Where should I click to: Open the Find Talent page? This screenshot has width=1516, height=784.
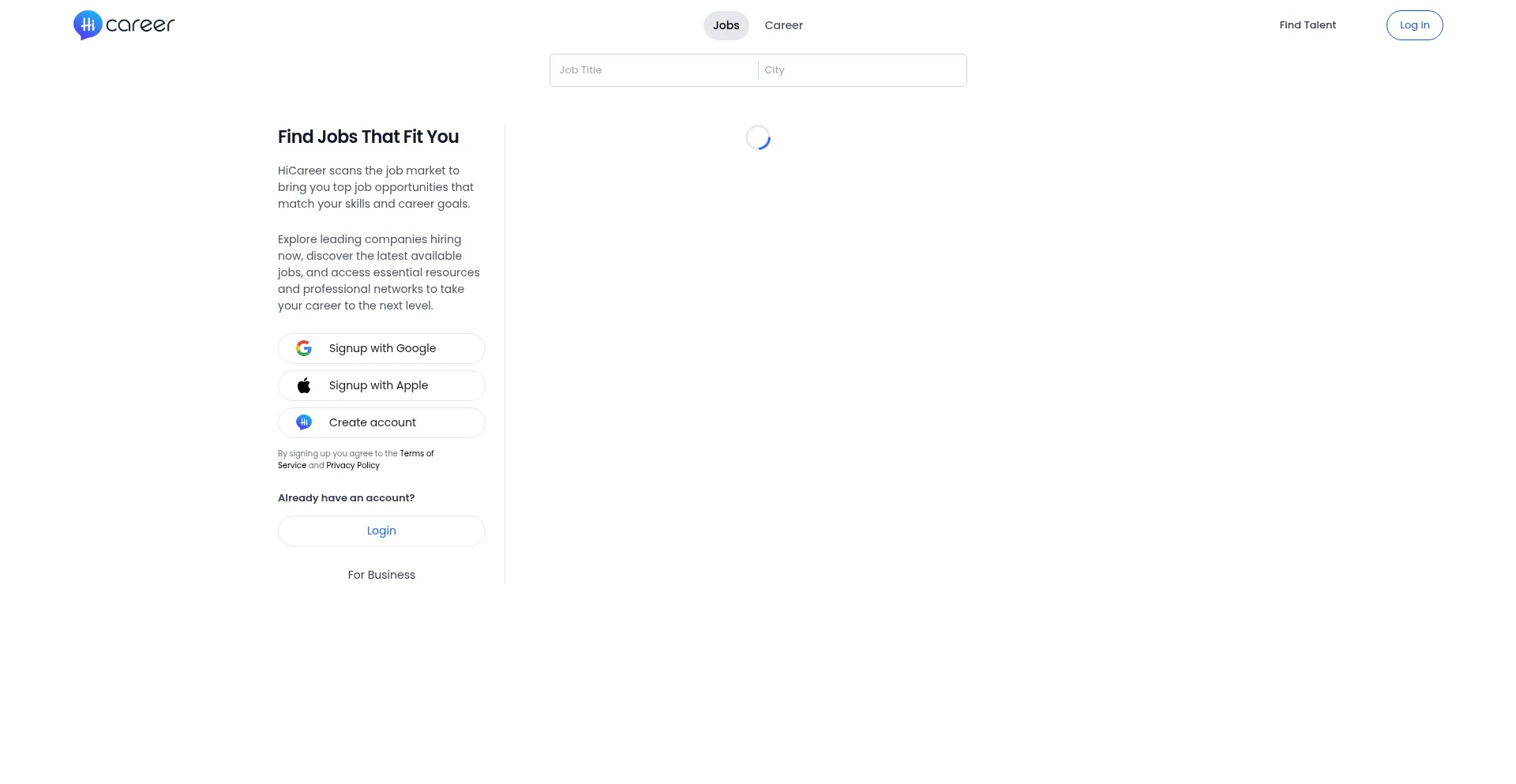click(1307, 24)
